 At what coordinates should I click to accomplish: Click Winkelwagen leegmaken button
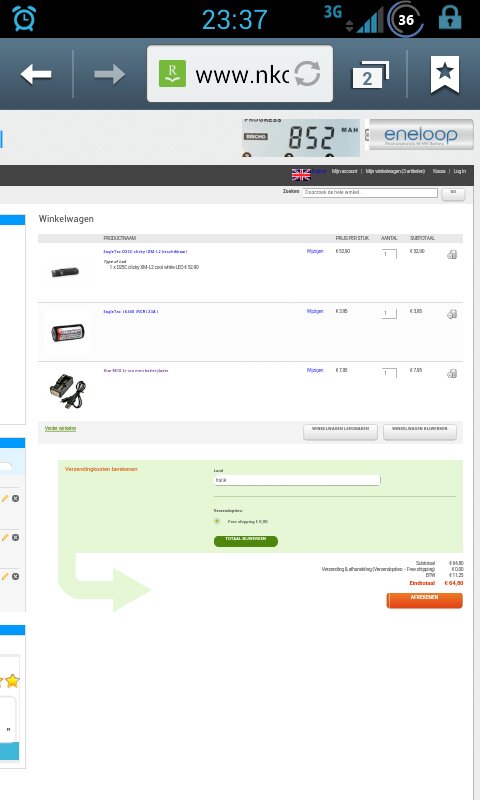click(x=340, y=432)
